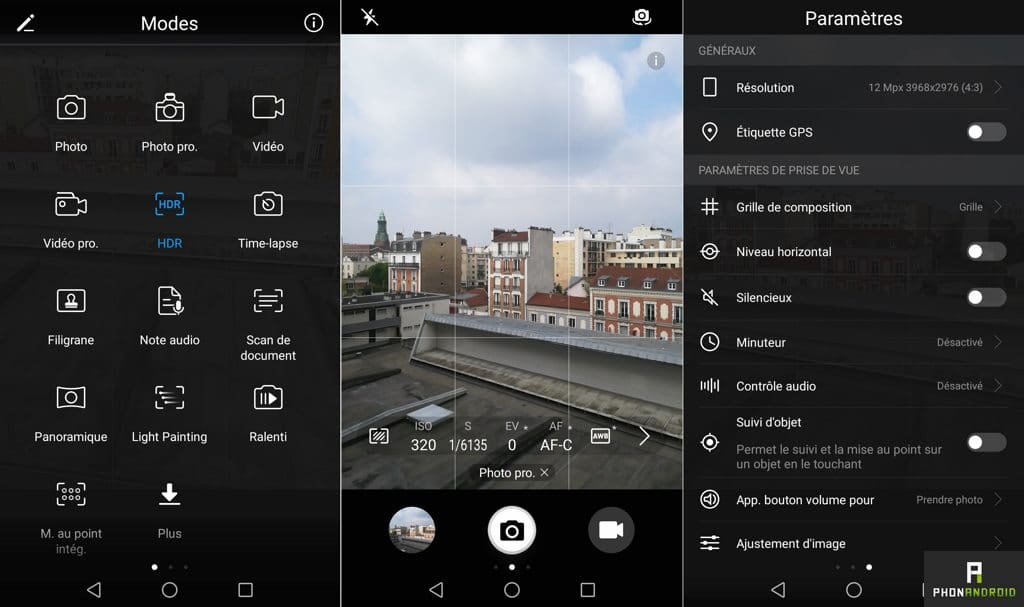Adjust ISO 320 setting
The height and width of the screenshot is (607, 1024).
coord(423,436)
